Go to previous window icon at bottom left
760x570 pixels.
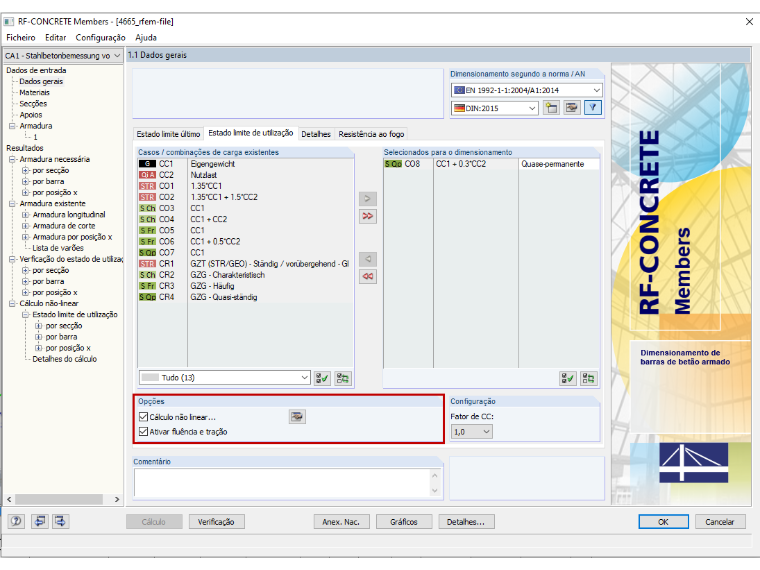[40, 521]
